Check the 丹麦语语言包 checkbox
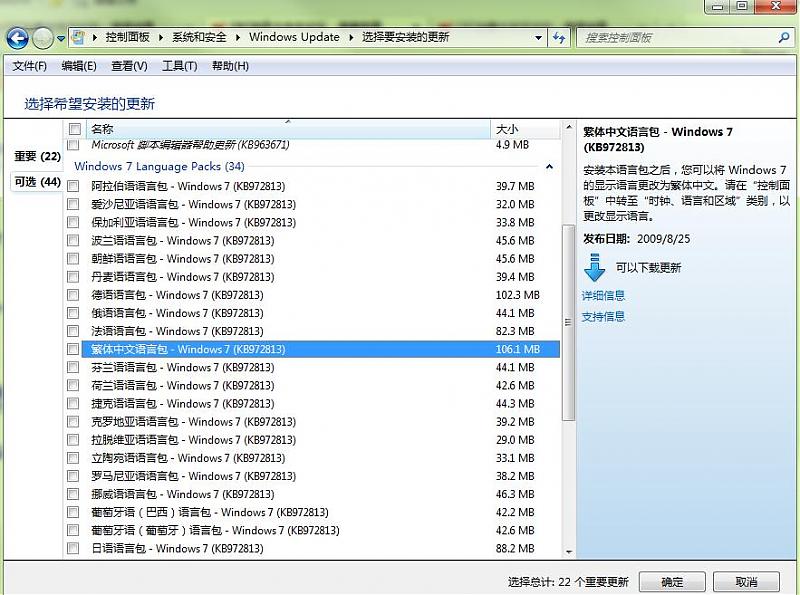This screenshot has height=595, width=800. tap(73, 277)
